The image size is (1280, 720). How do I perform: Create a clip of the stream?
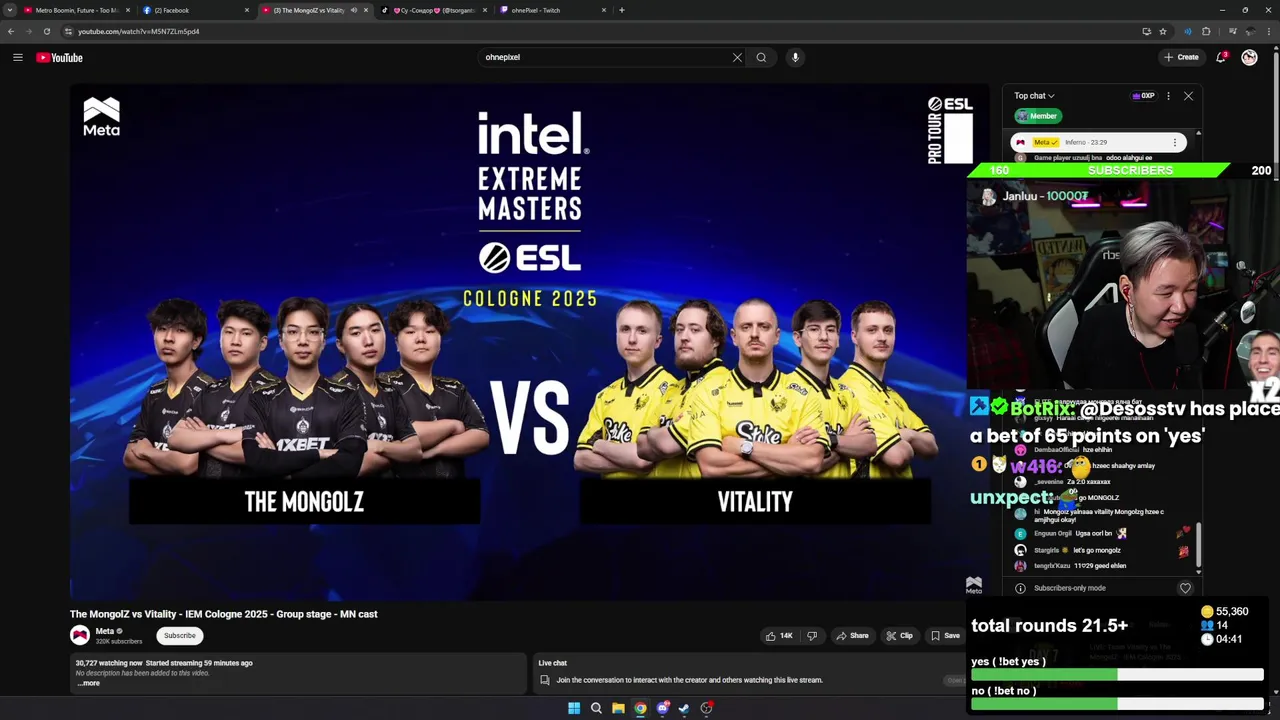tap(899, 635)
